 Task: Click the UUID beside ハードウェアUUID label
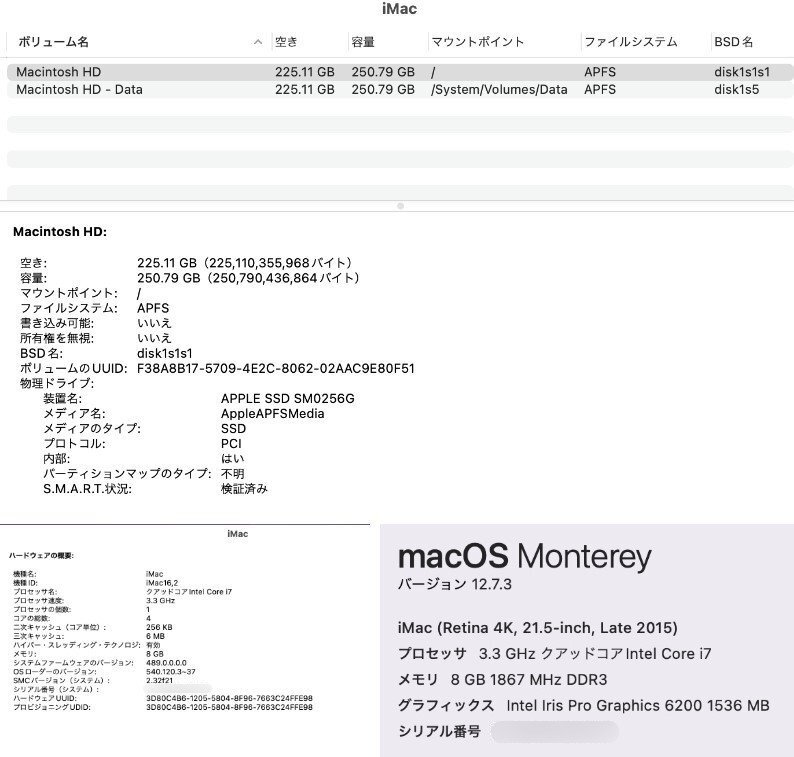click(x=229, y=698)
